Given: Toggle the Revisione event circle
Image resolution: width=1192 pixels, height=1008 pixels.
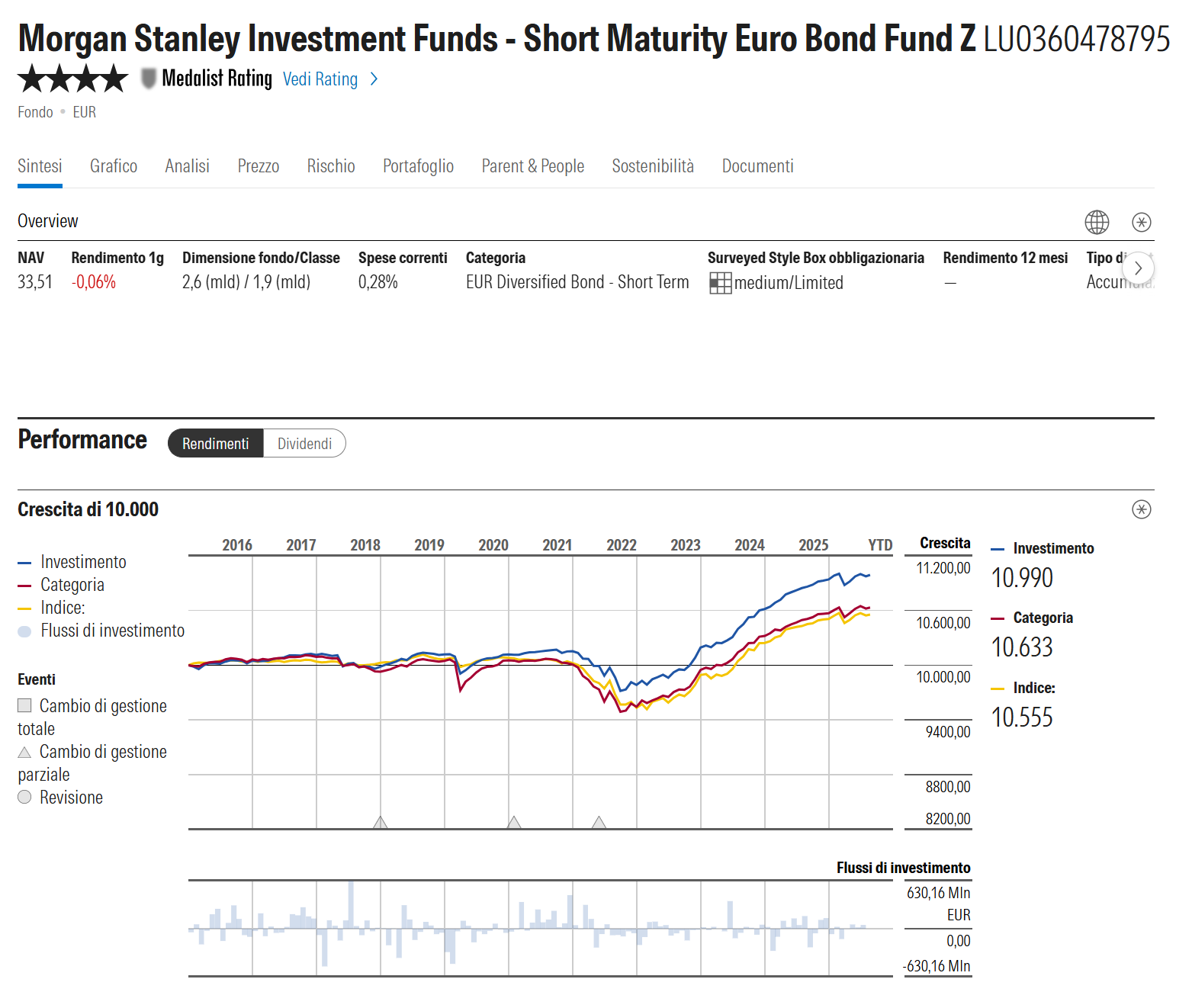Looking at the screenshot, I should 24,797.
